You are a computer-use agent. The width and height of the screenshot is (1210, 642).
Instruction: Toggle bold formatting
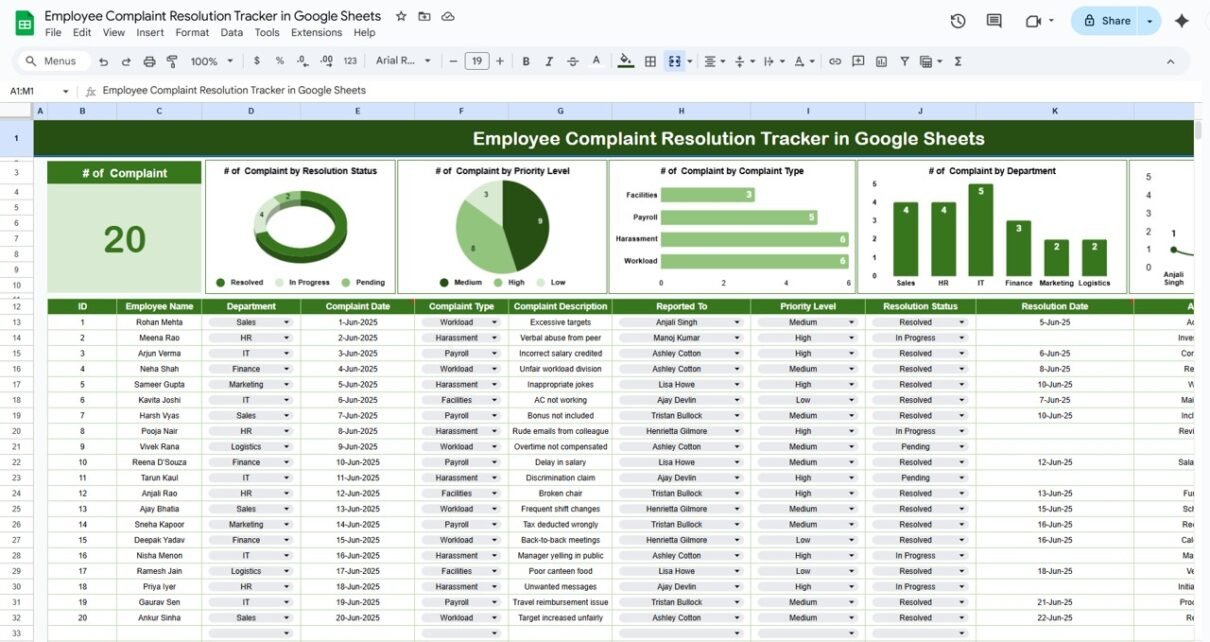pos(526,61)
